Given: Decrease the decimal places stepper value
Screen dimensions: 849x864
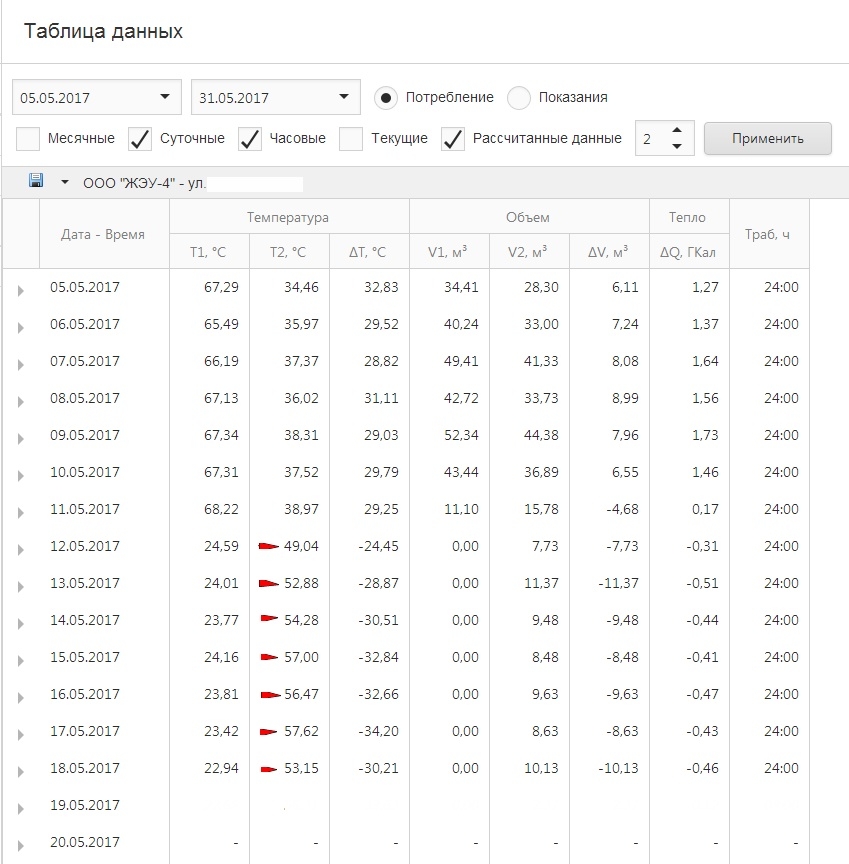Looking at the screenshot, I should click(x=677, y=146).
